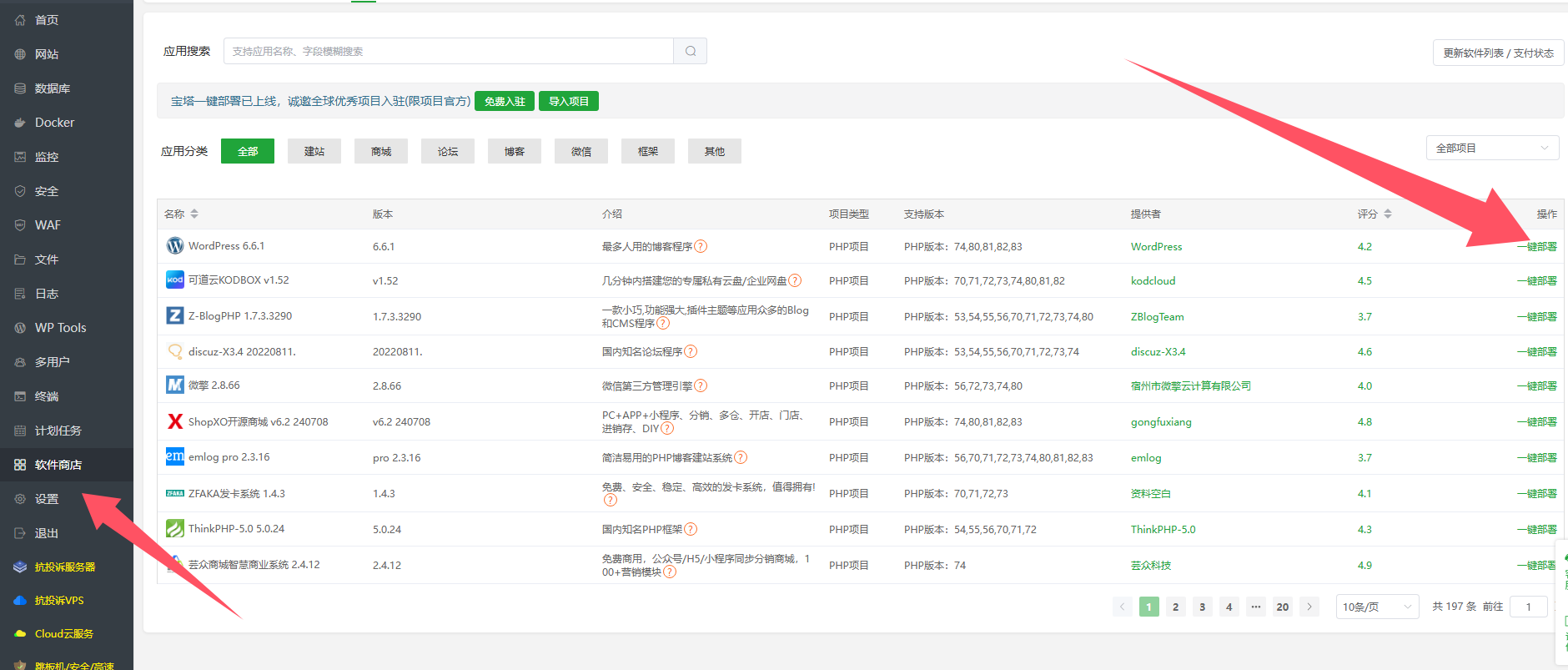Click the 前往 page number input
Viewport: 1568px width, 670px height.
click(x=1530, y=607)
